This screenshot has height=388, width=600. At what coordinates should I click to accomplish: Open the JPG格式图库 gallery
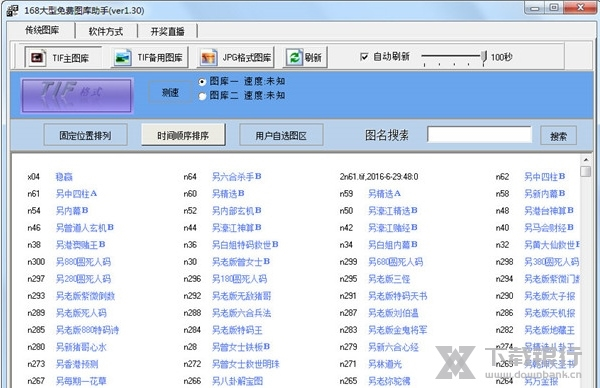click(x=236, y=57)
